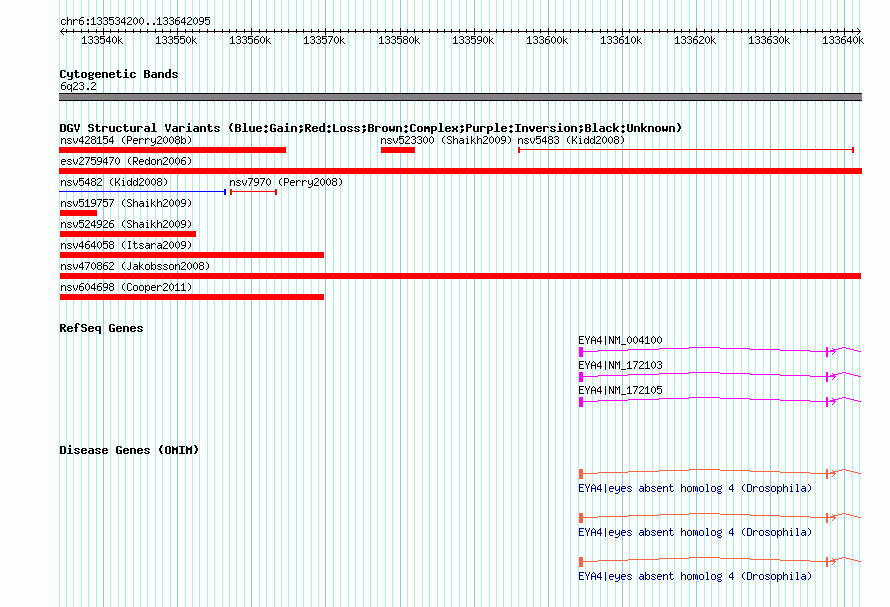
Task: Select the RefSeq Genes track title
Action: pos(101,328)
